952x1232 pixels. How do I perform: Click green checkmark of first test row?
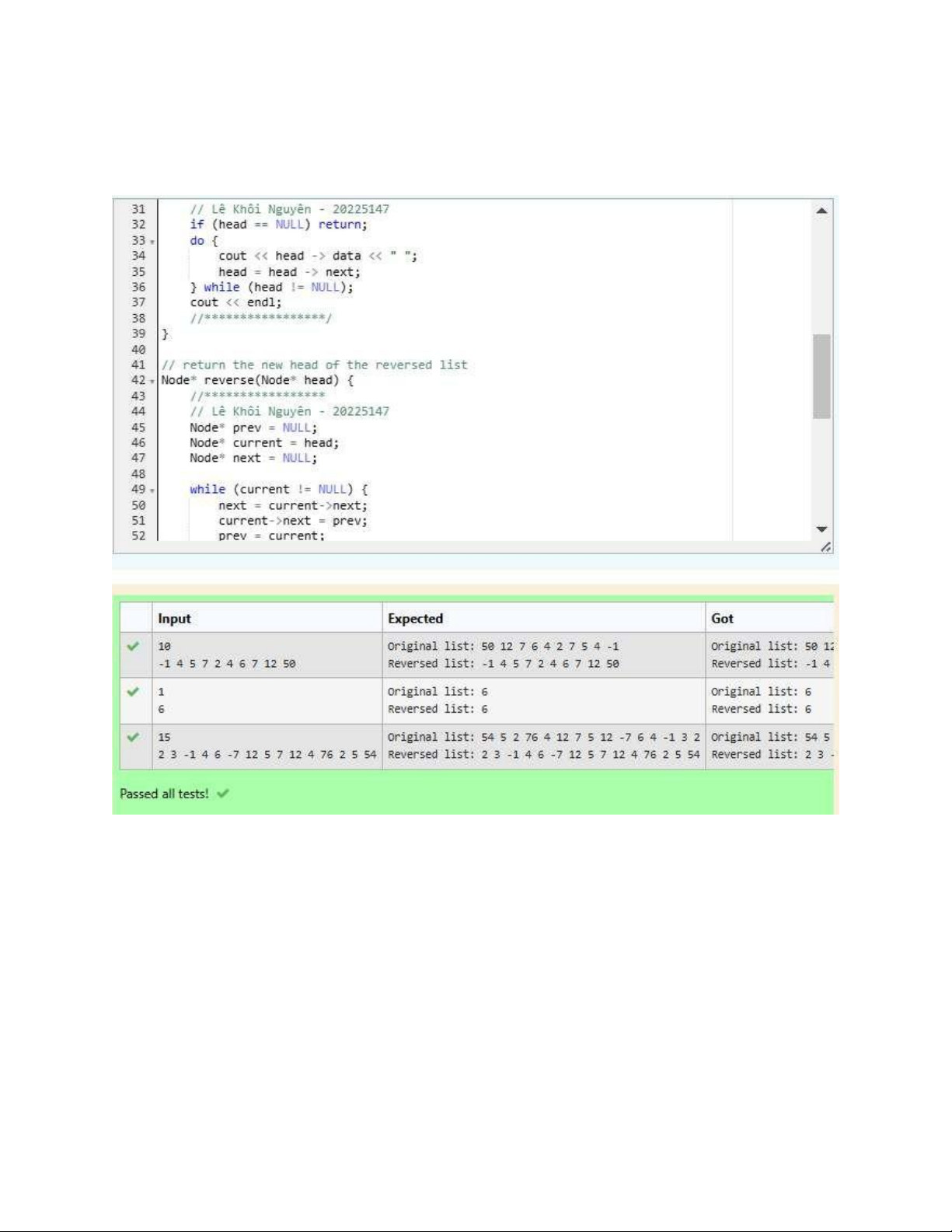coord(134,646)
